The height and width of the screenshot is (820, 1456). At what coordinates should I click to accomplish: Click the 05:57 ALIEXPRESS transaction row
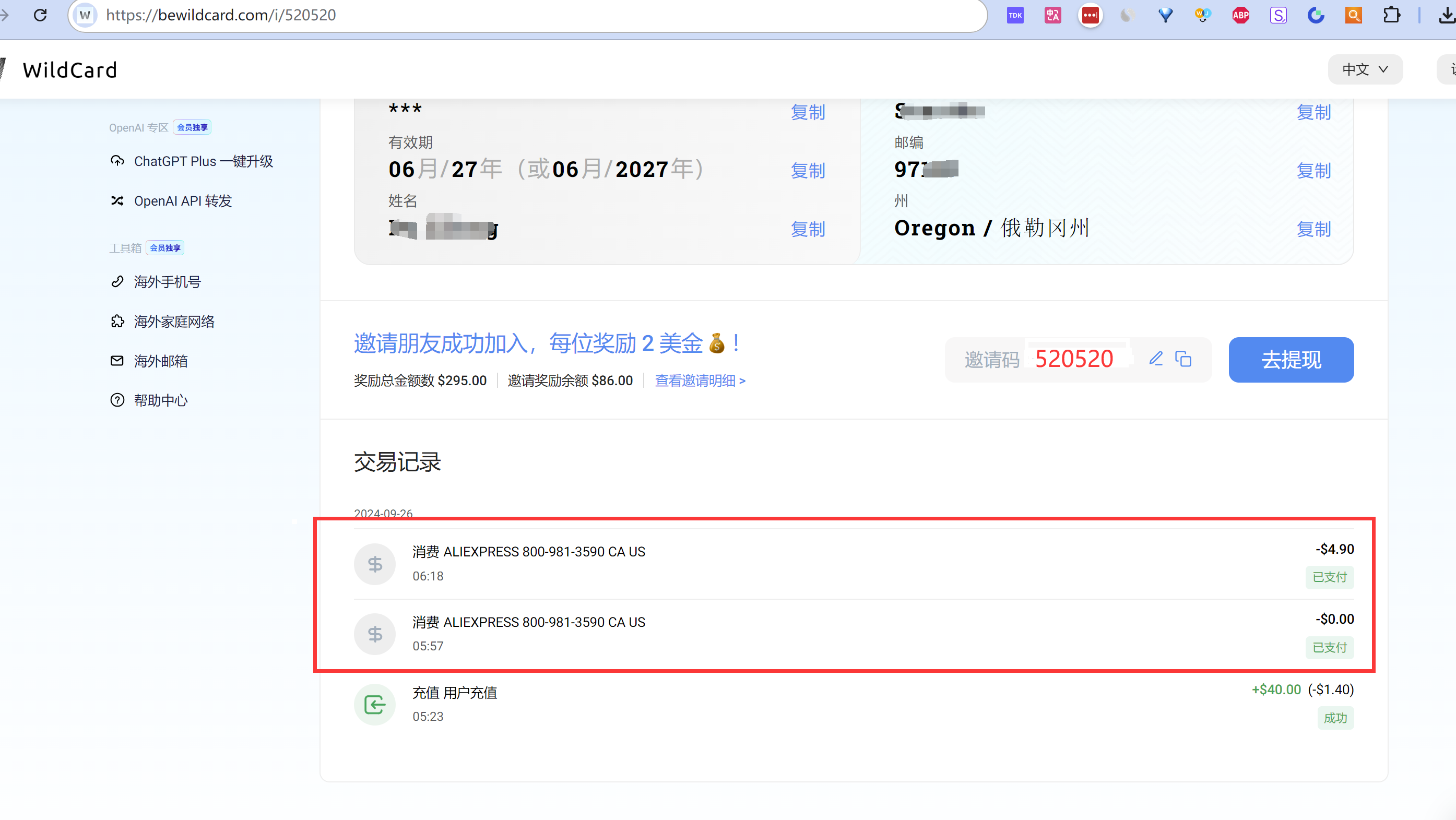pyautogui.click(x=854, y=634)
